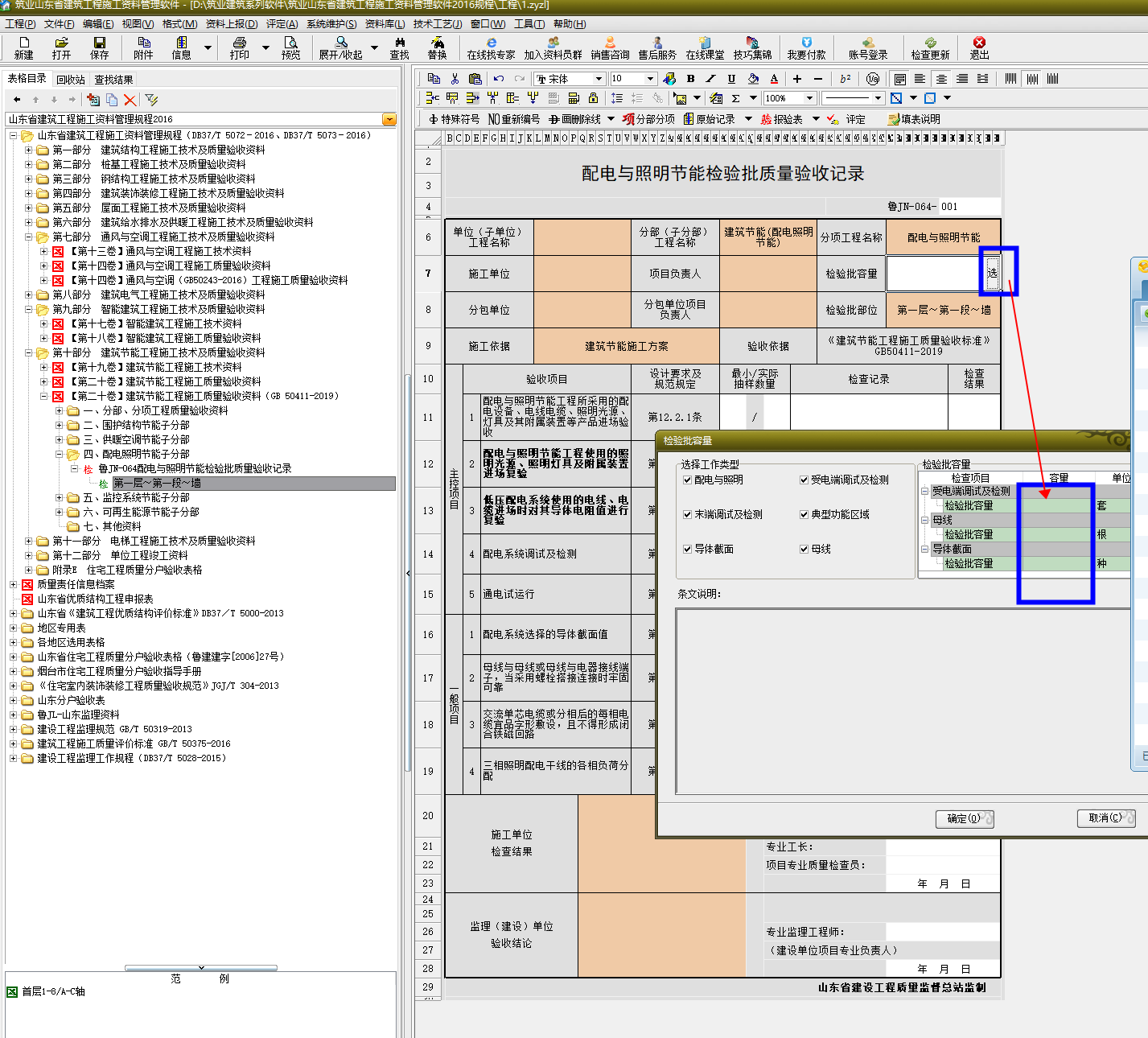The width and height of the screenshot is (1148, 1038).
Task: Click the 取消(C) button
Action: pos(1106,818)
